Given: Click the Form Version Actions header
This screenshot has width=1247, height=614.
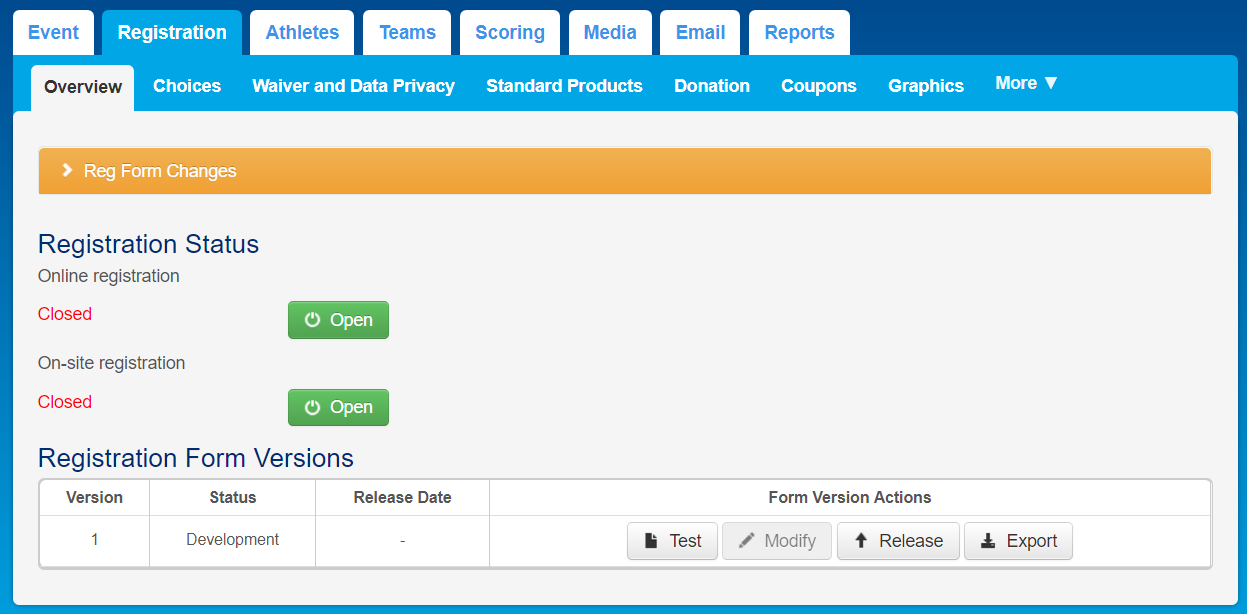Looking at the screenshot, I should (850, 497).
